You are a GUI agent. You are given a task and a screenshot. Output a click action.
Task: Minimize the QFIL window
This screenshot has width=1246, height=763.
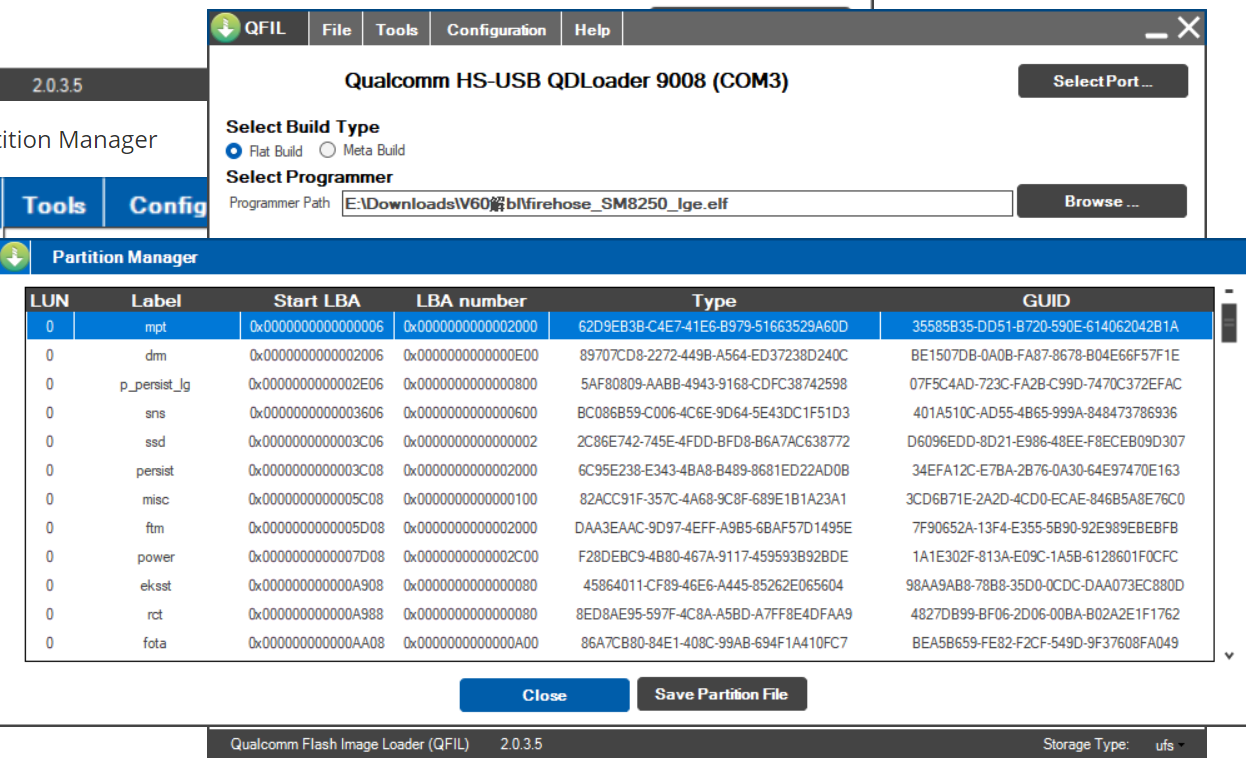pyautogui.click(x=1156, y=32)
